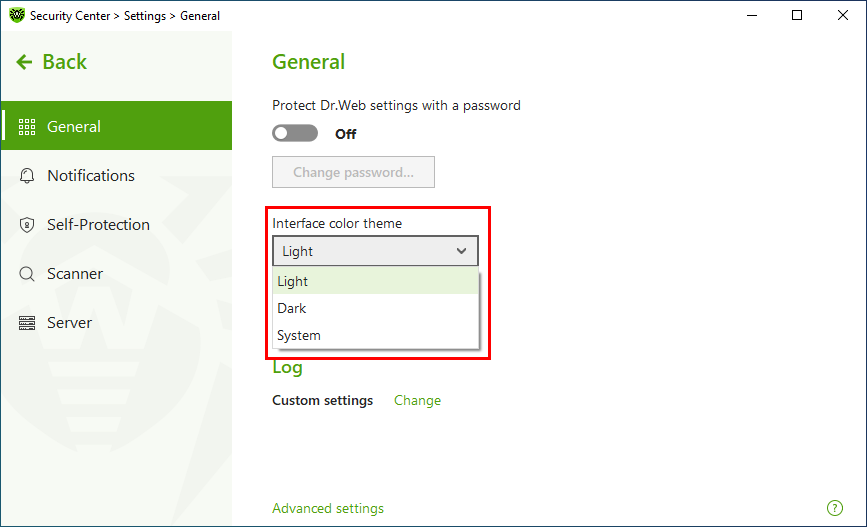
Task: Click the Server rack icon
Action: [27, 322]
